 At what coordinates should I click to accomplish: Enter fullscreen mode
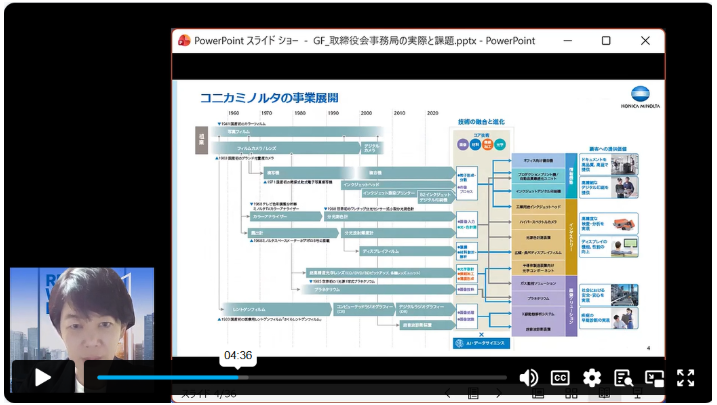click(x=686, y=378)
